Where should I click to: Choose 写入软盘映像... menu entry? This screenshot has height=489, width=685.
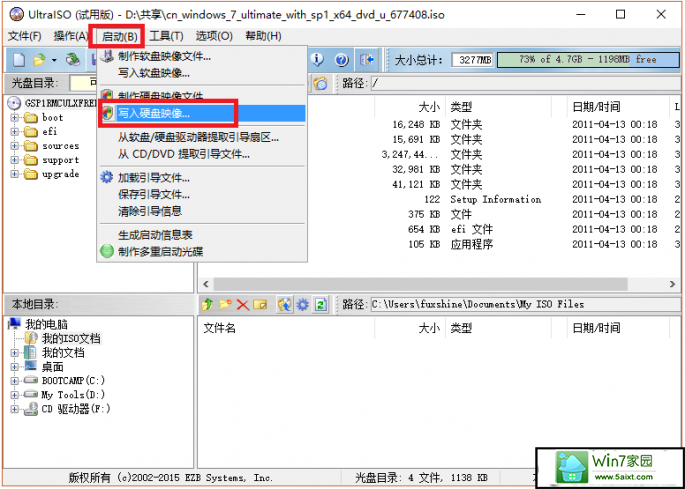click(x=202, y=73)
